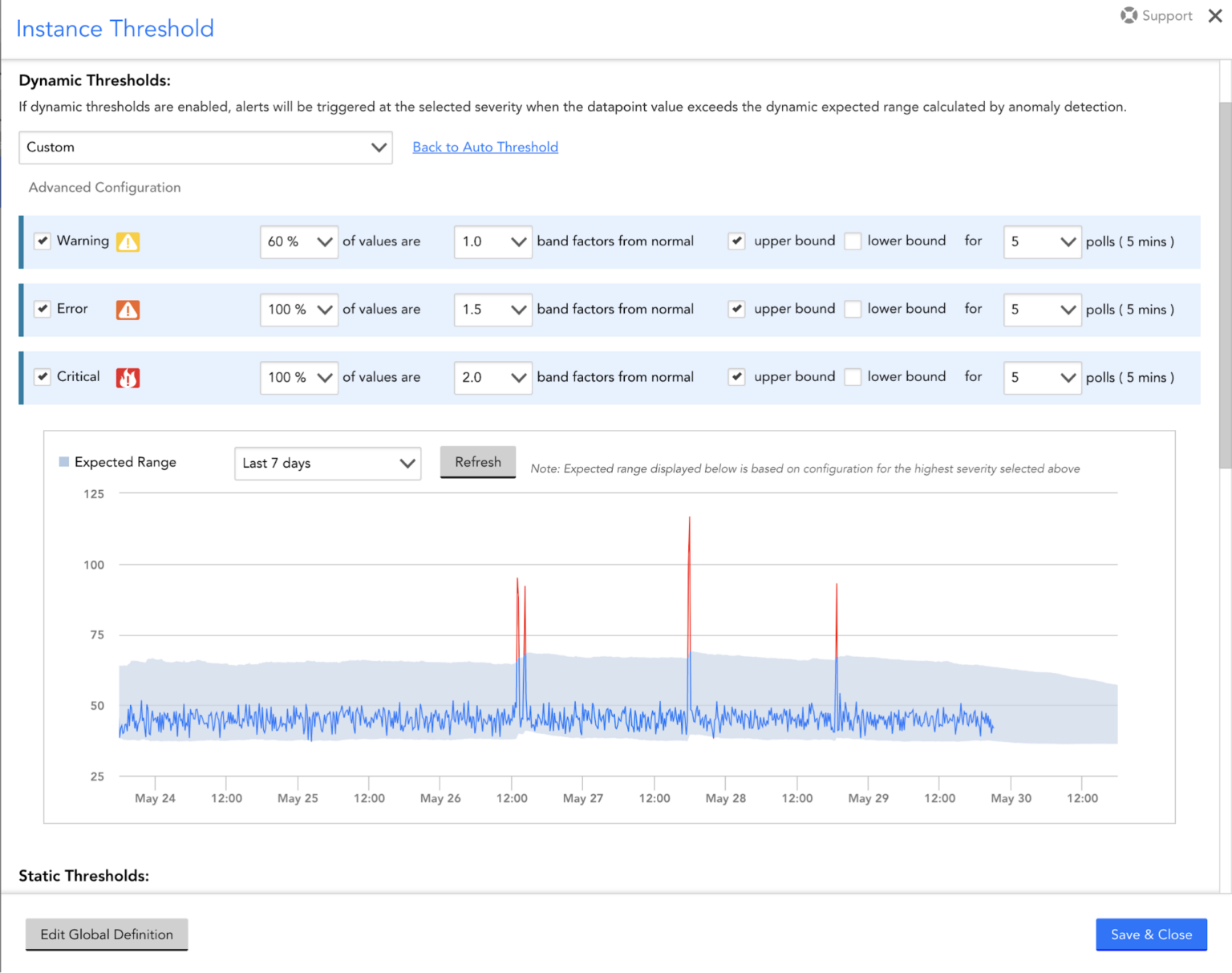
Task: Click the Back to Auto Threshold link
Action: (485, 147)
